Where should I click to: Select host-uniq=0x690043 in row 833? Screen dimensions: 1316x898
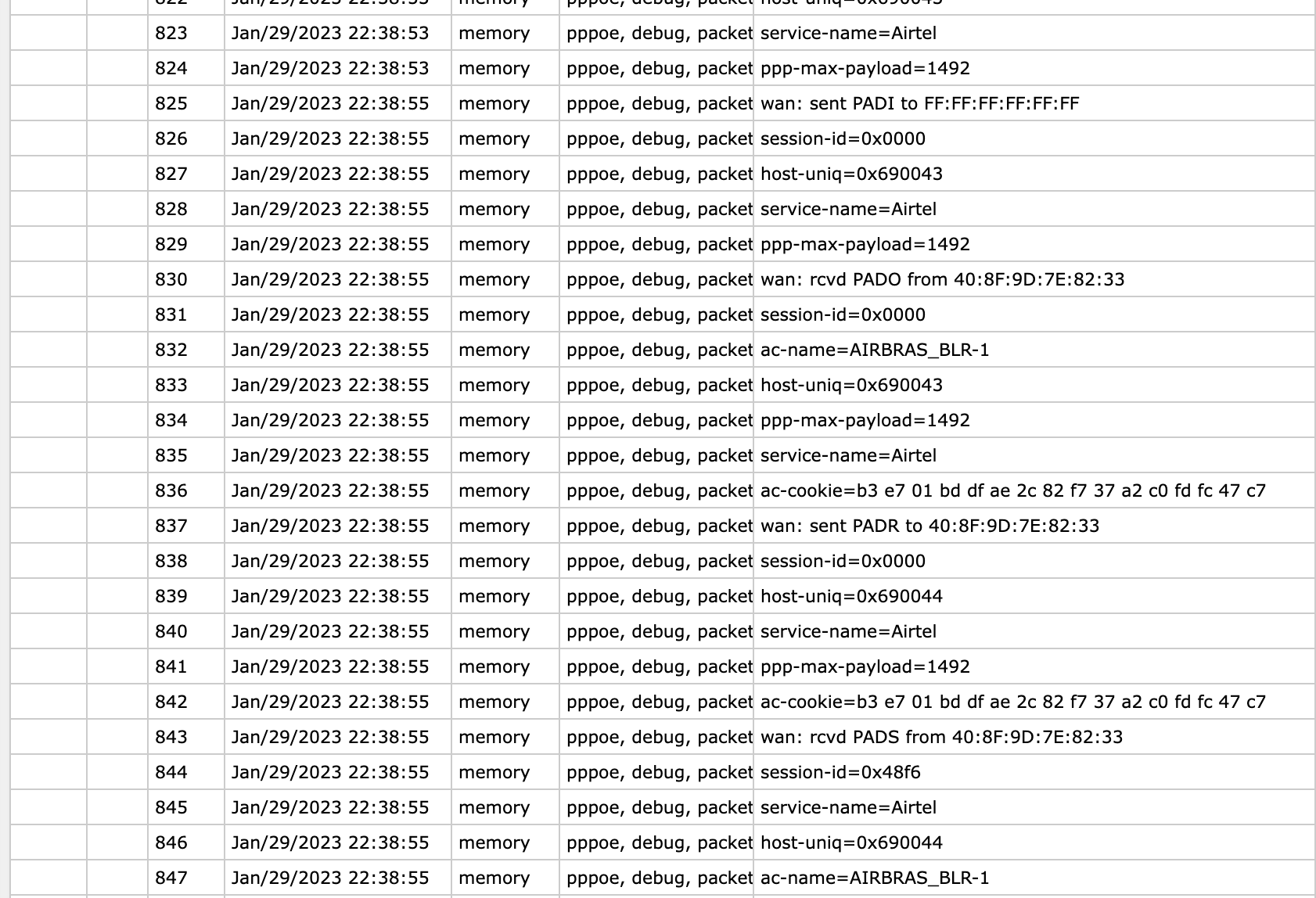851,386
